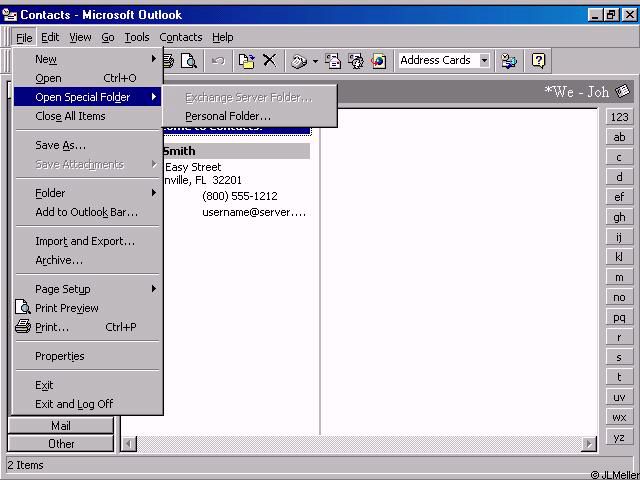Open the Contacts menu
Screen dimensions: 640x480
[181, 37]
